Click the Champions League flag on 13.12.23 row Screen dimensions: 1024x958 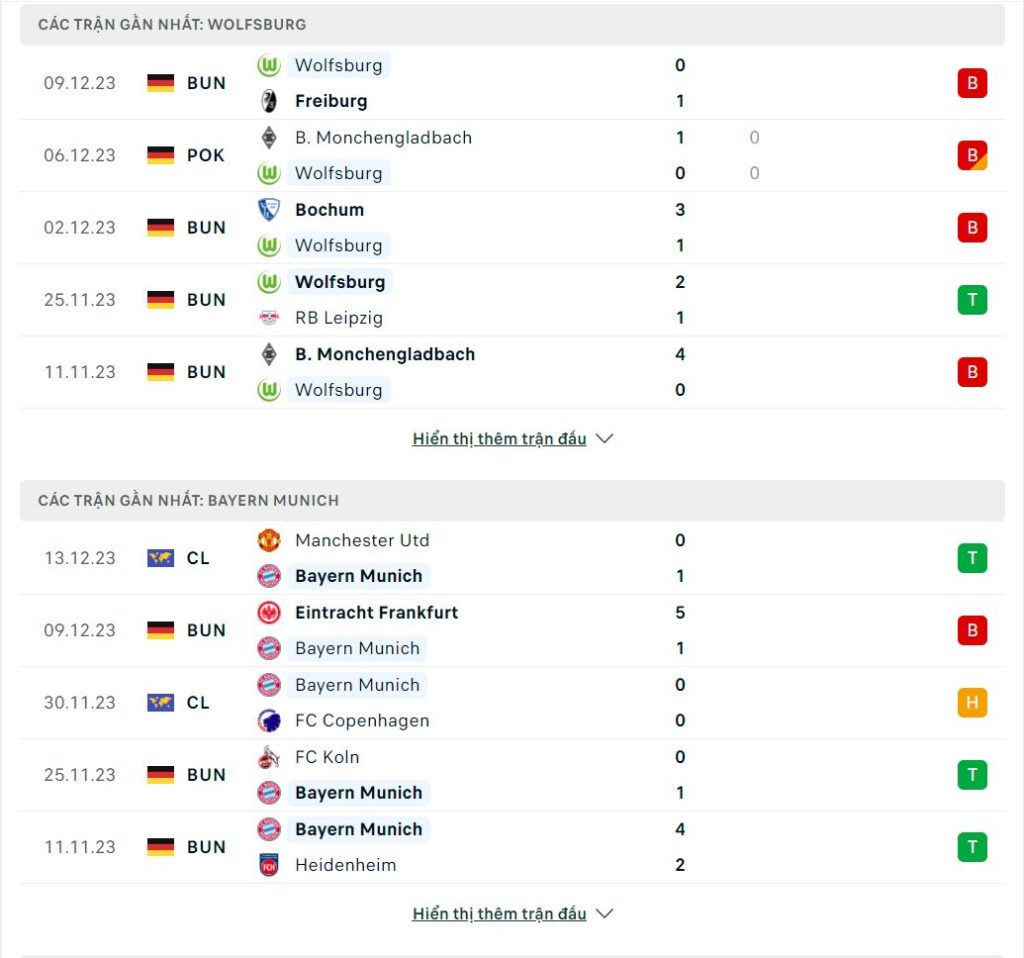point(161,558)
